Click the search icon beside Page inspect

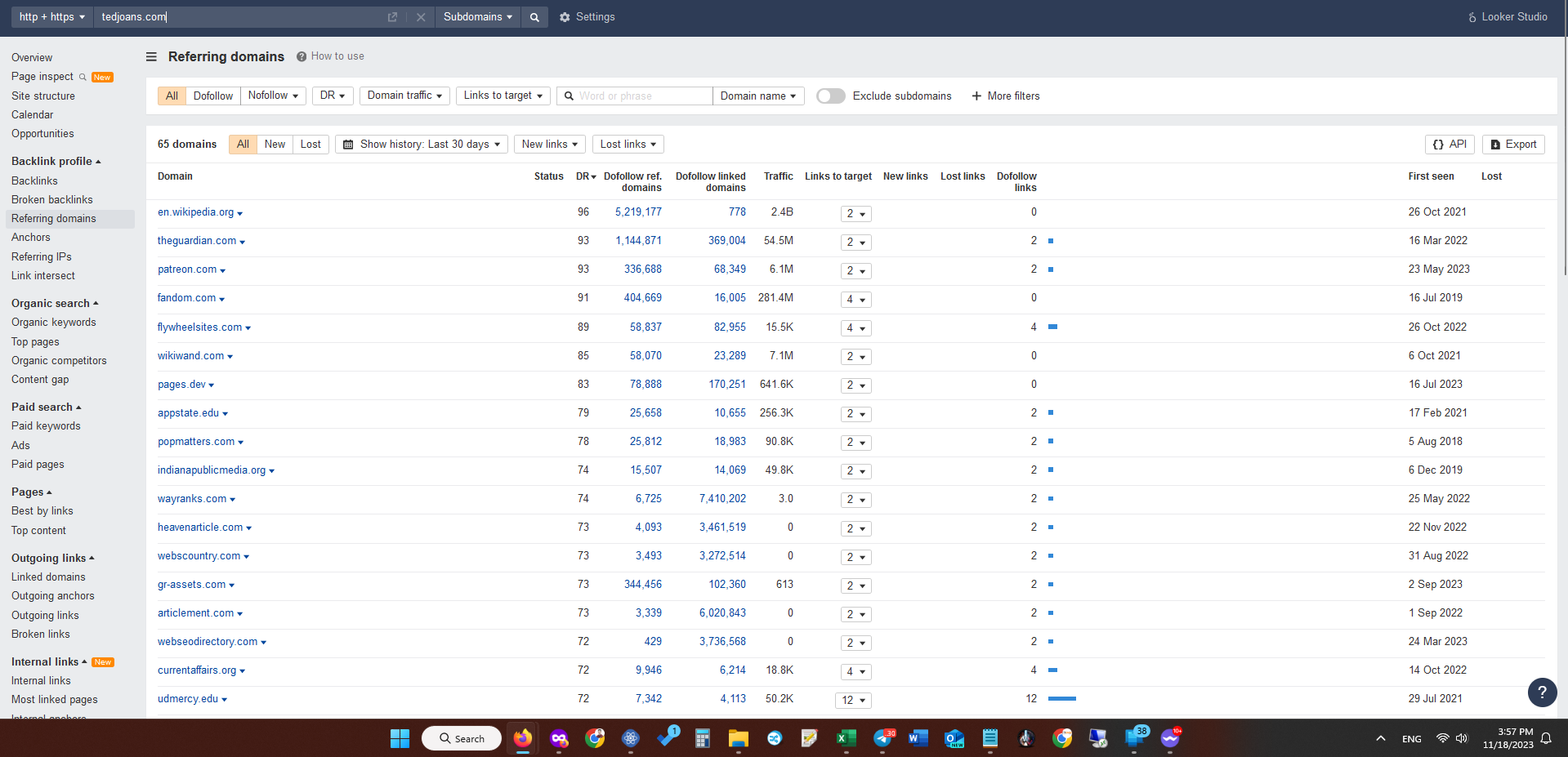[x=83, y=77]
